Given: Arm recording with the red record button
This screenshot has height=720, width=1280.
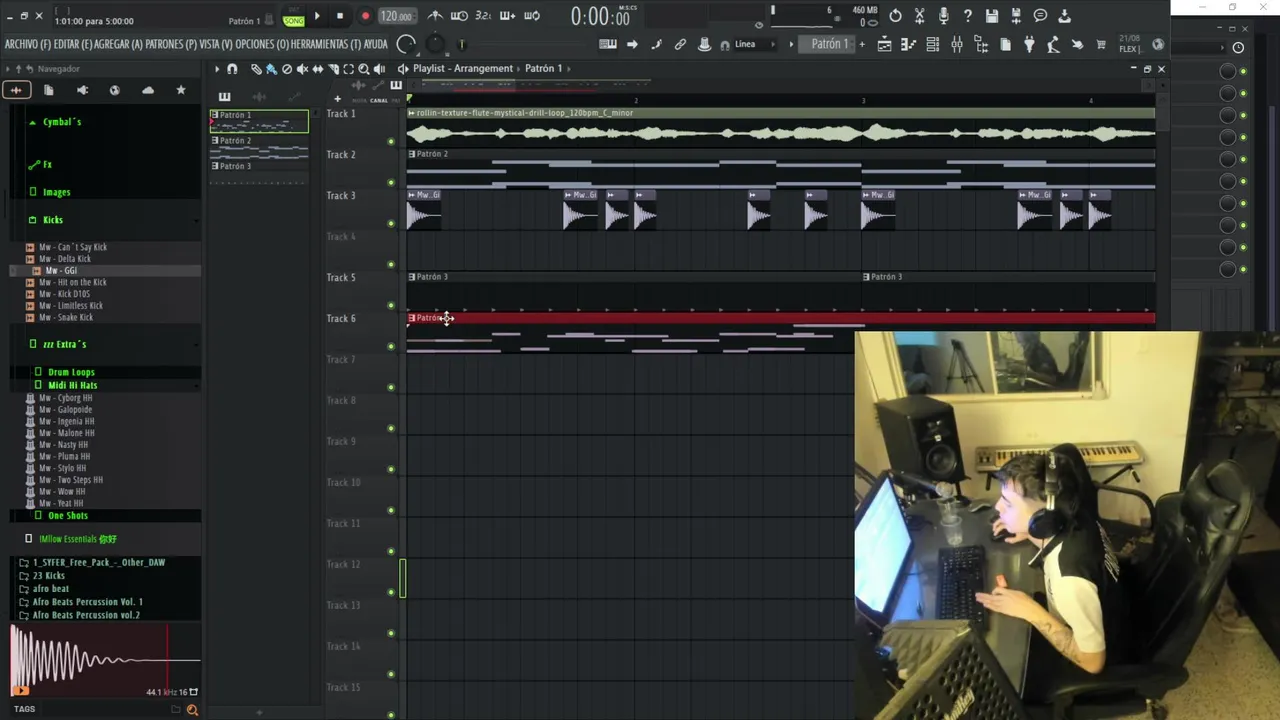Looking at the screenshot, I should 365,16.
